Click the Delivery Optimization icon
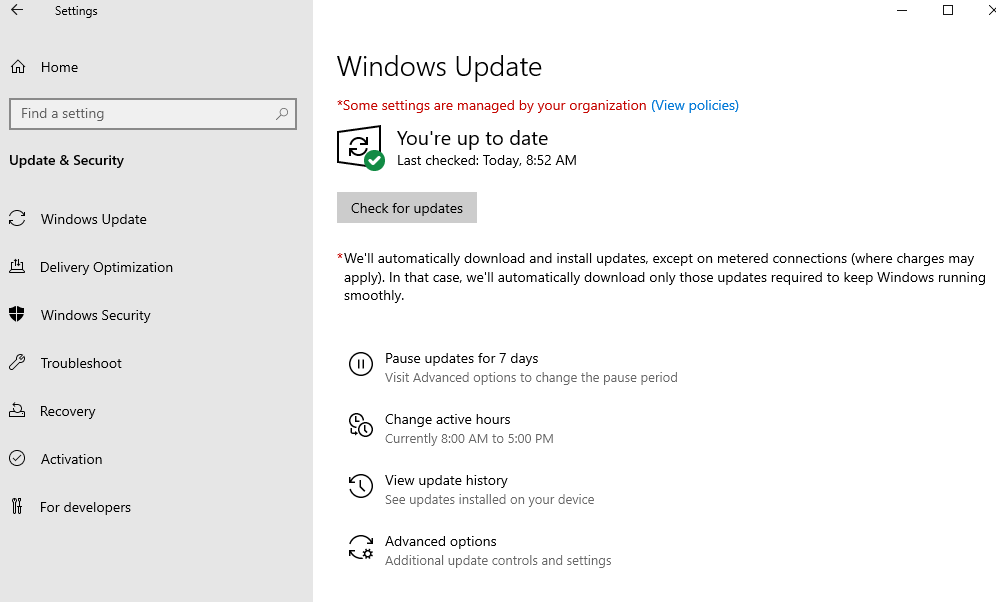 (17, 267)
